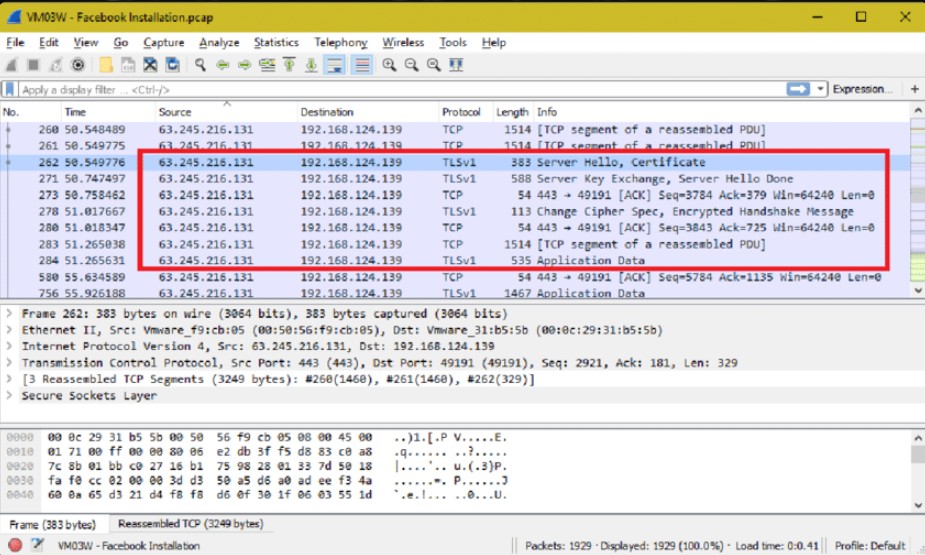Screen dimensions: 925x555
Task: Click the capture options gear icon
Action: 78,65
